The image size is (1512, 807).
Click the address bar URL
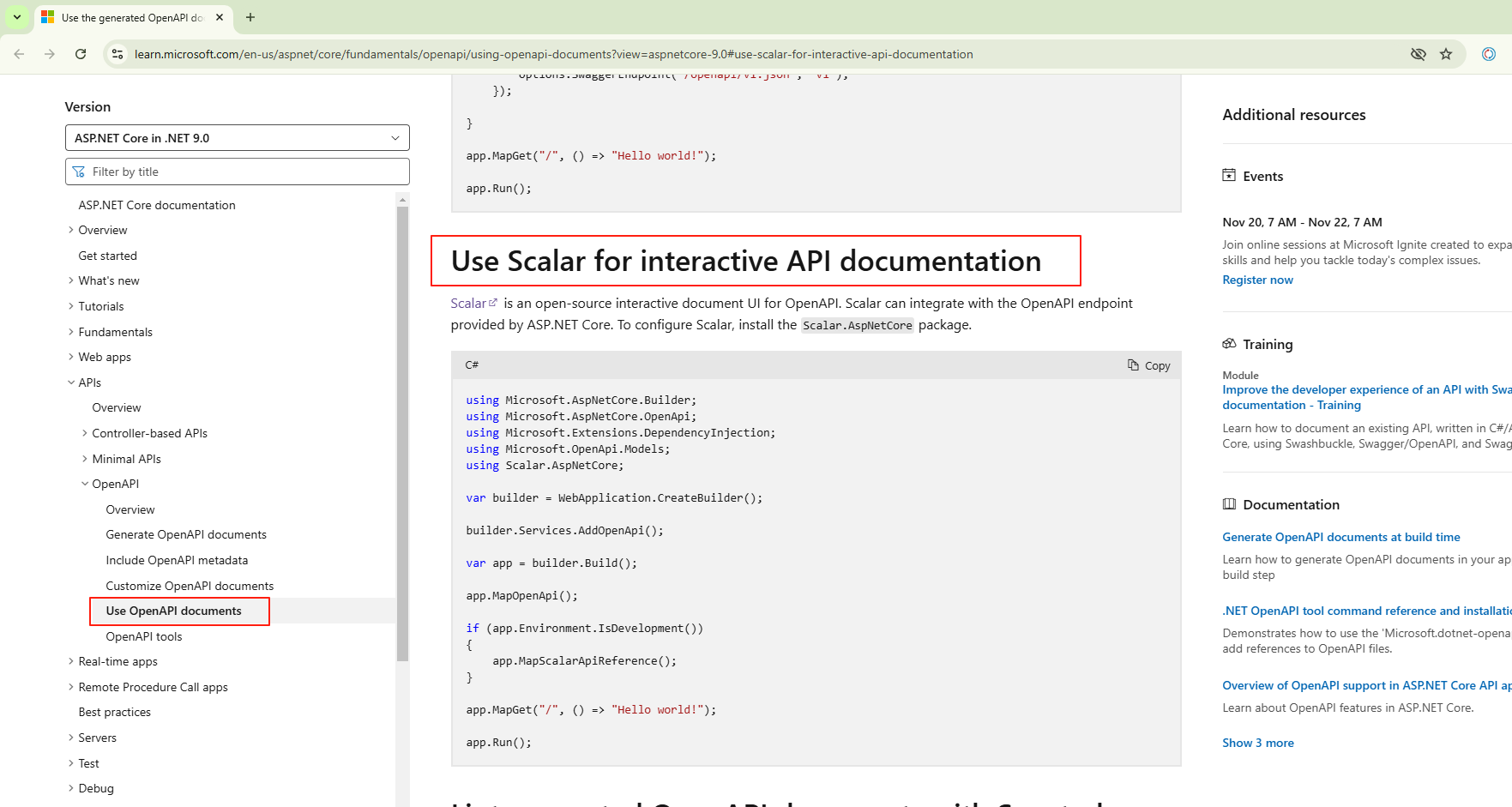pos(553,54)
